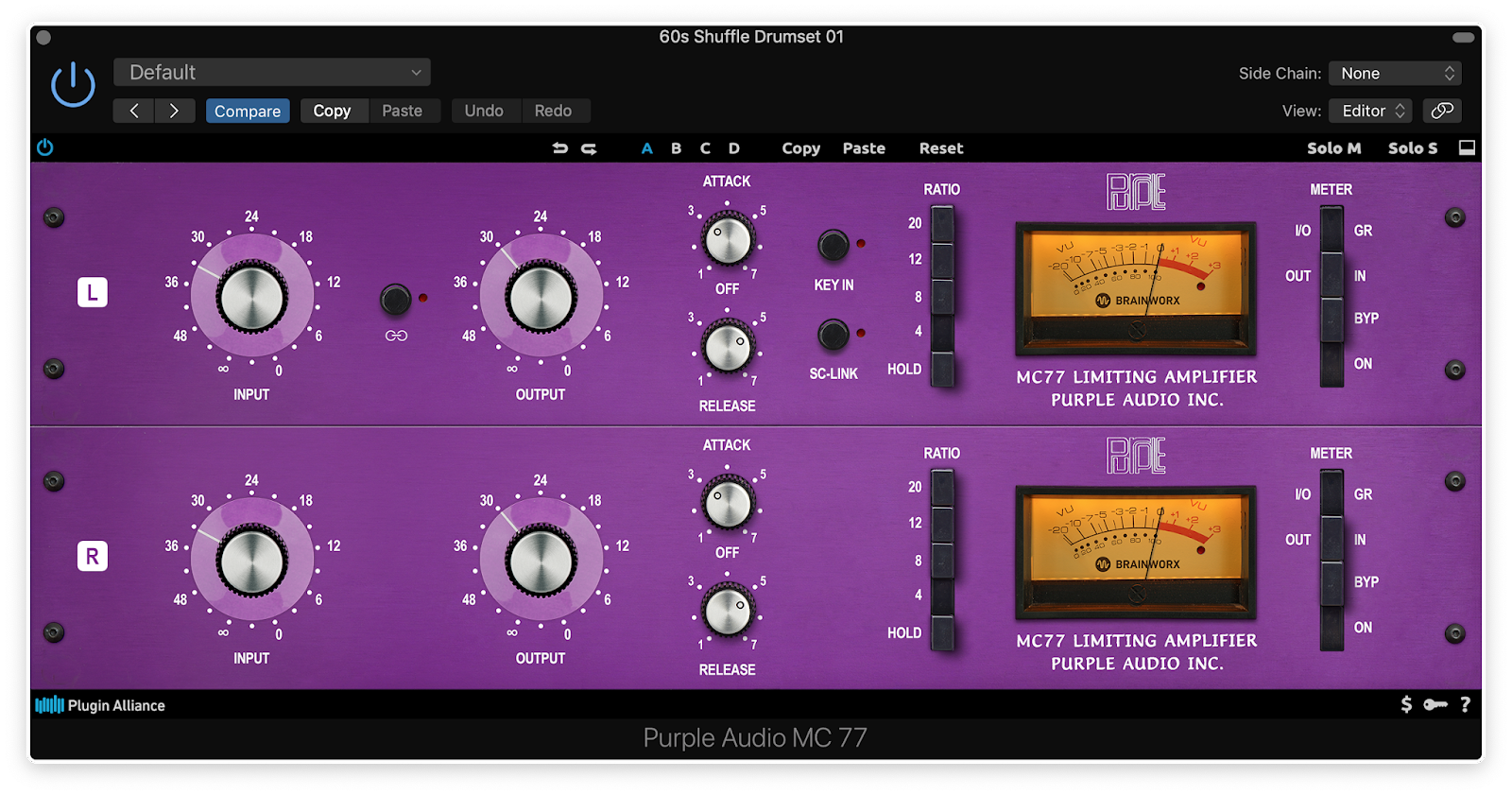Open the license key icon

[x=1435, y=704]
